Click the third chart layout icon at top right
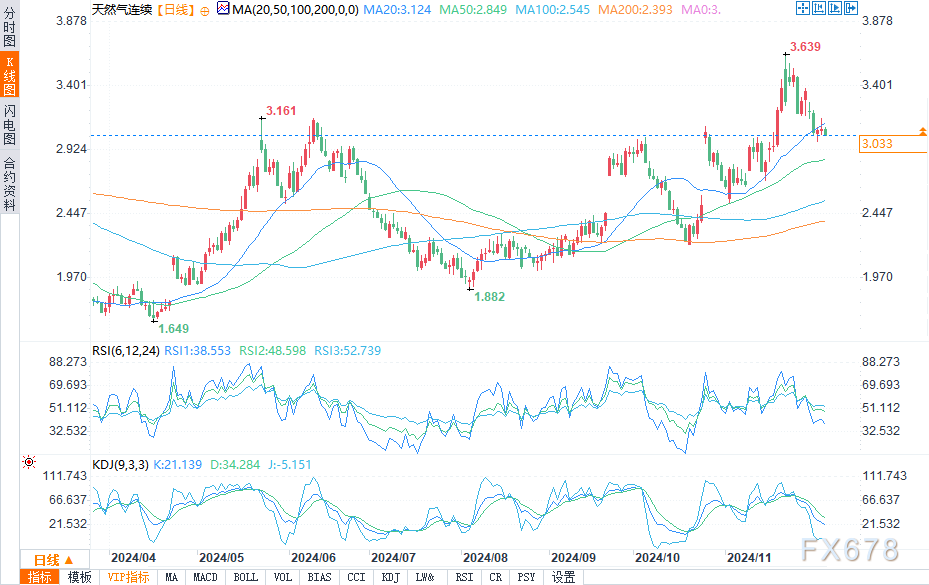The height and width of the screenshot is (585, 929). (834, 8)
